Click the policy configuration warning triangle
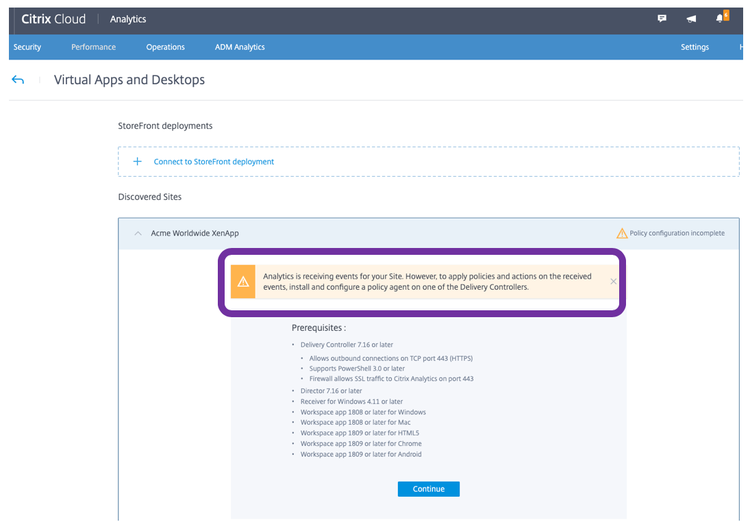 pos(622,233)
